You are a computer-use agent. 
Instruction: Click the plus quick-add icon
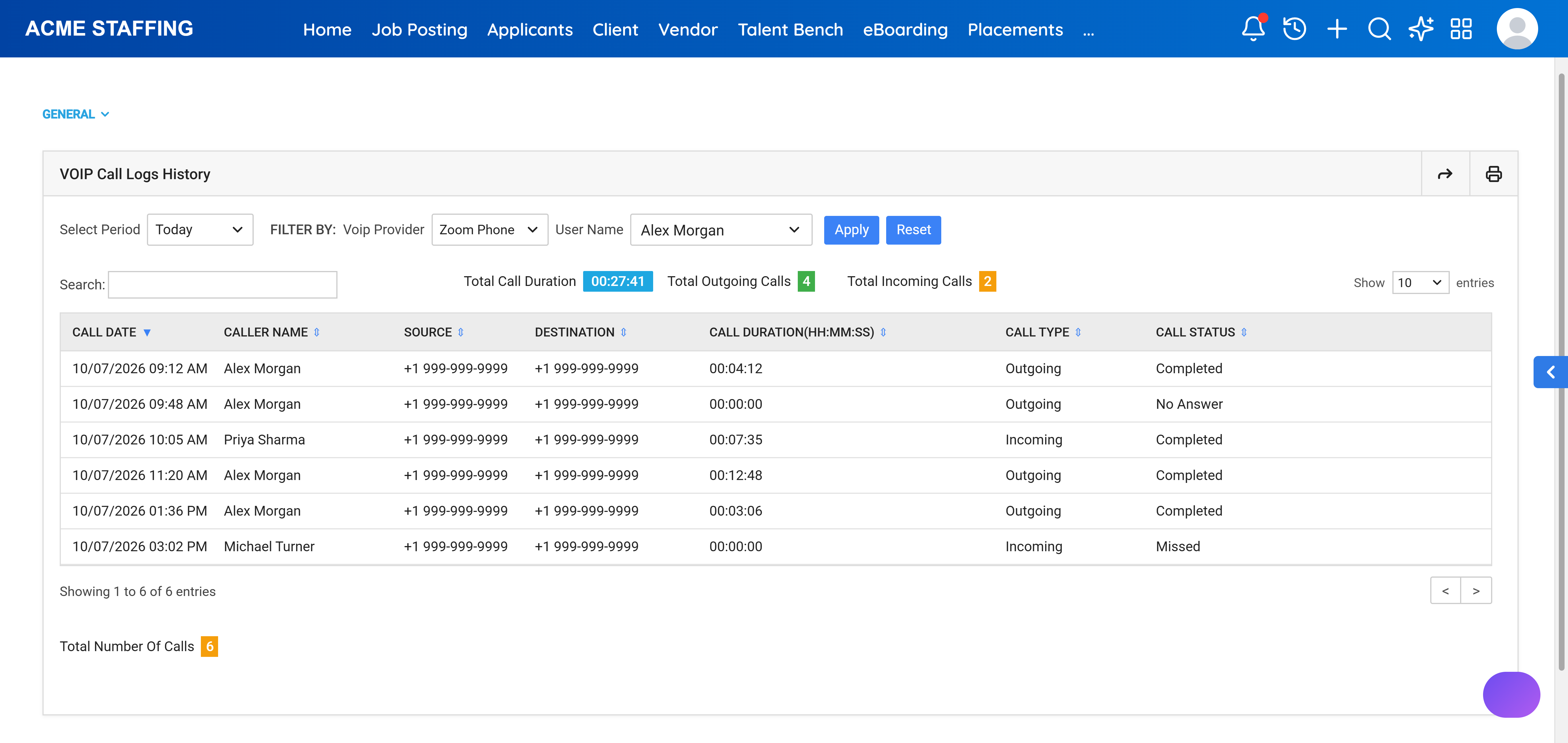(x=1337, y=29)
